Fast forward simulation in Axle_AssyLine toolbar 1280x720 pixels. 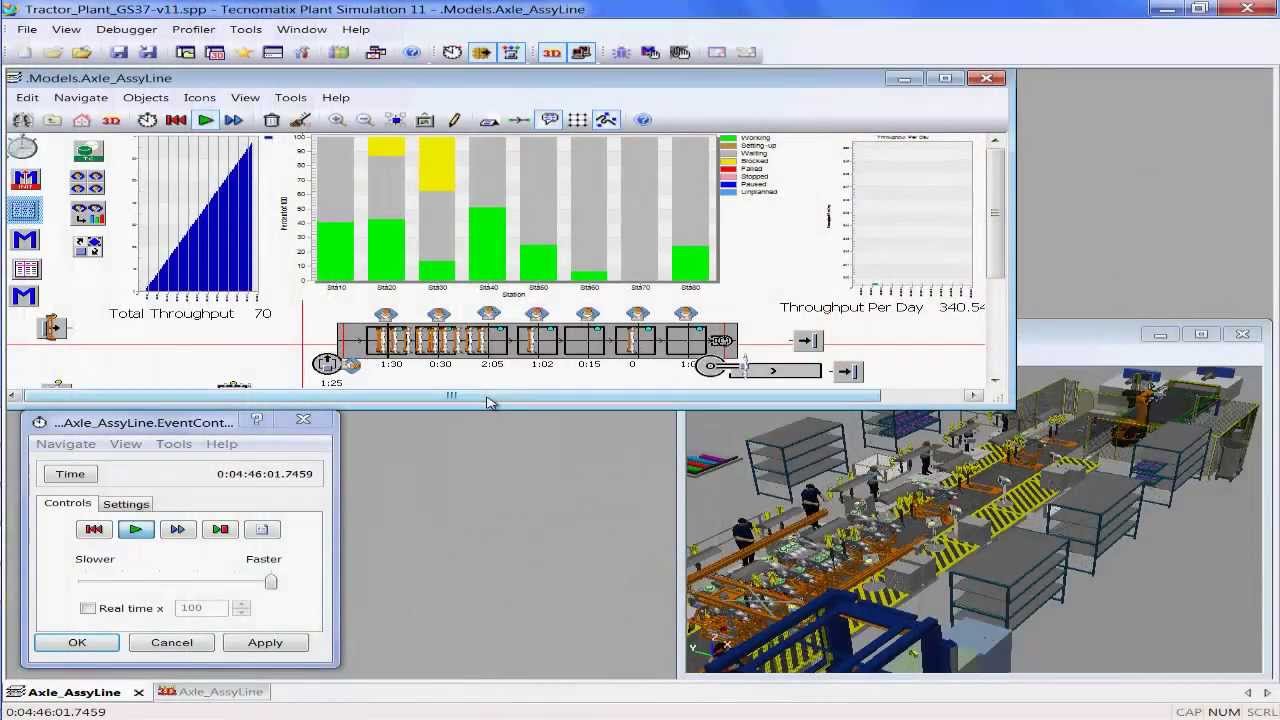(x=233, y=120)
